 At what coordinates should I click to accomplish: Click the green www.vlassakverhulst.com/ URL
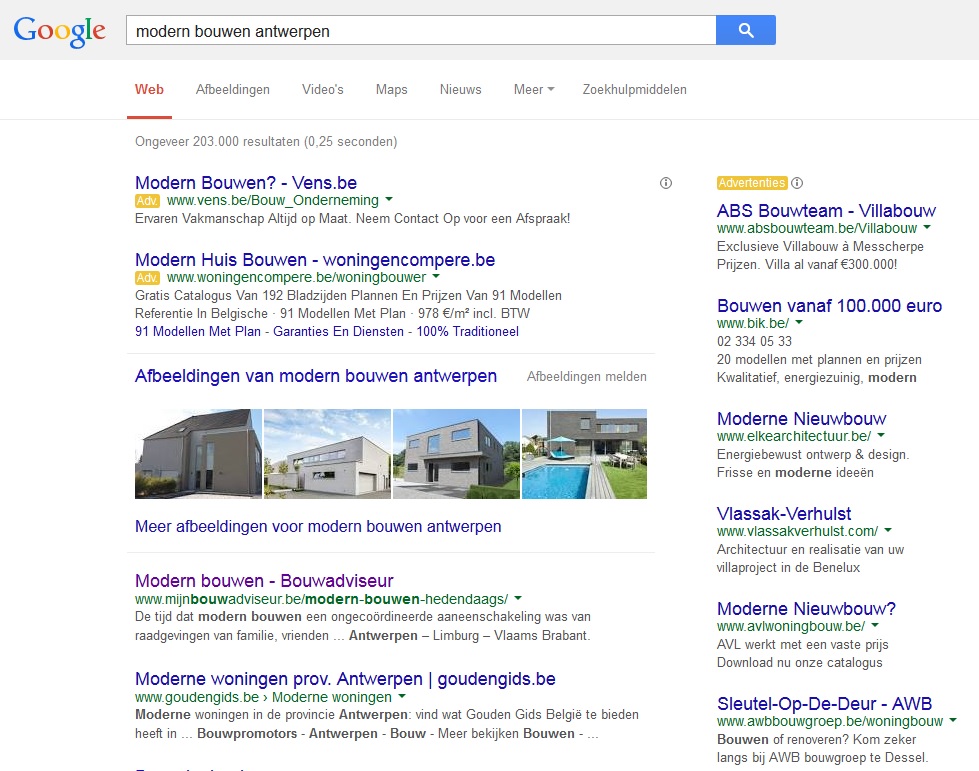click(797, 531)
